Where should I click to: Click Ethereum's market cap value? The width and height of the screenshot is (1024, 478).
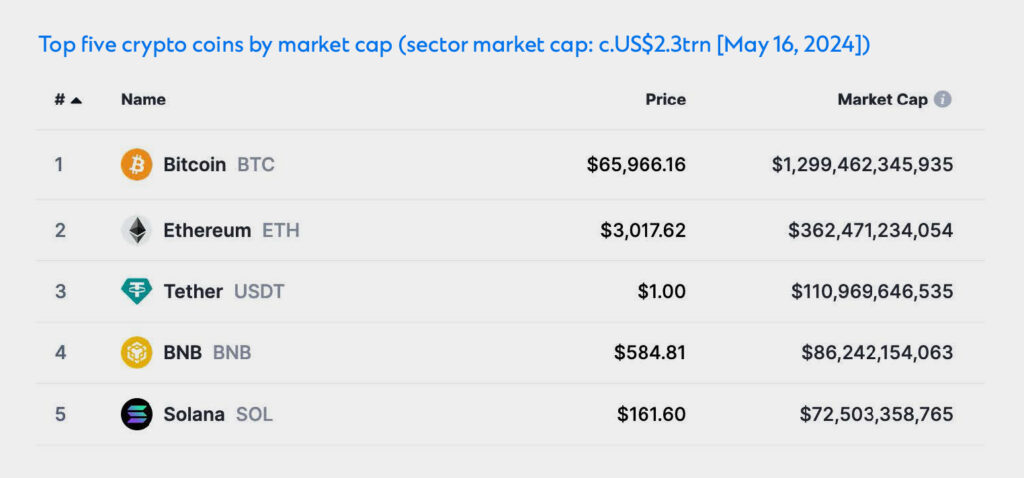870,230
